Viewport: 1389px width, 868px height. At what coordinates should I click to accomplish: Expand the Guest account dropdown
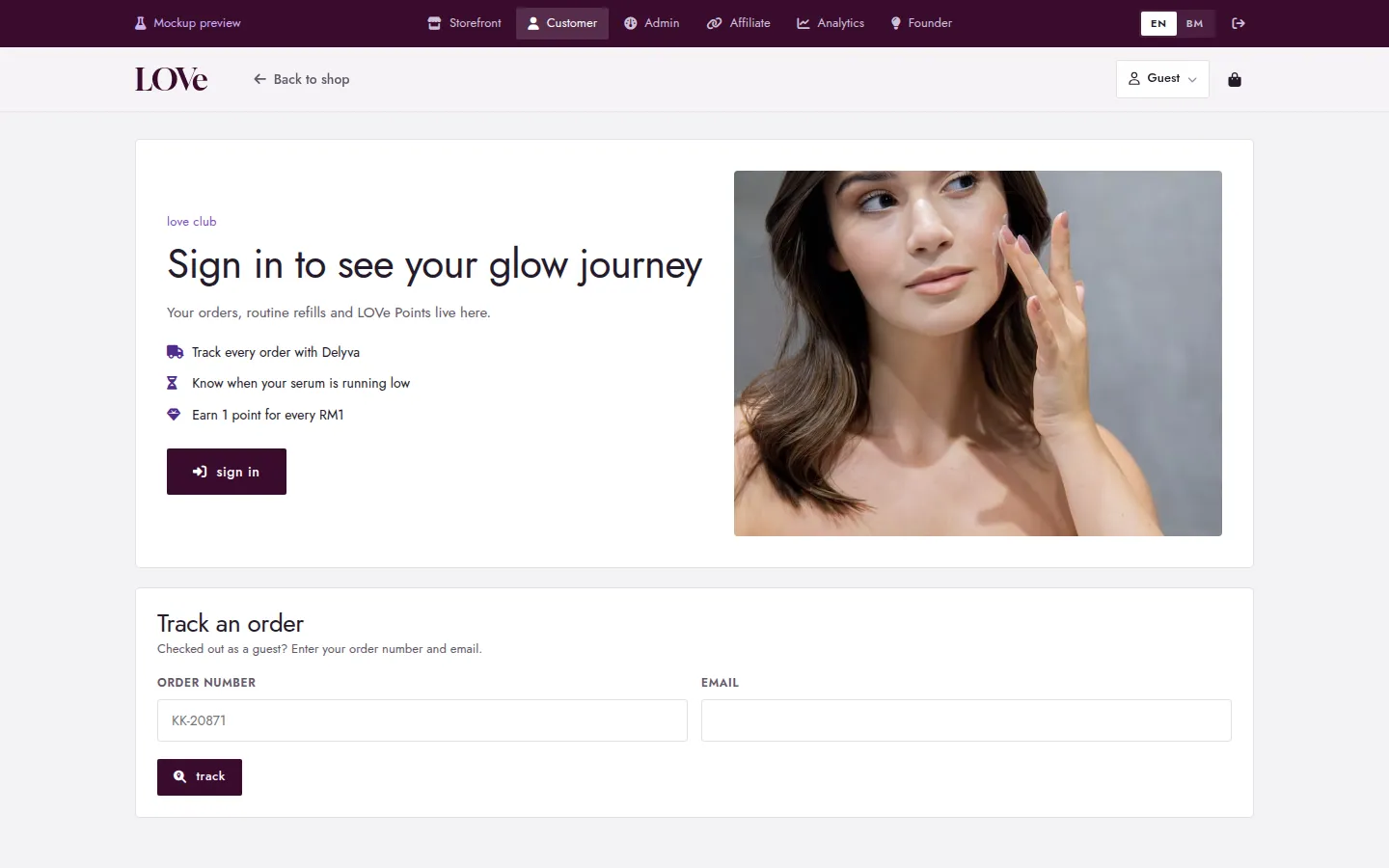click(1162, 79)
